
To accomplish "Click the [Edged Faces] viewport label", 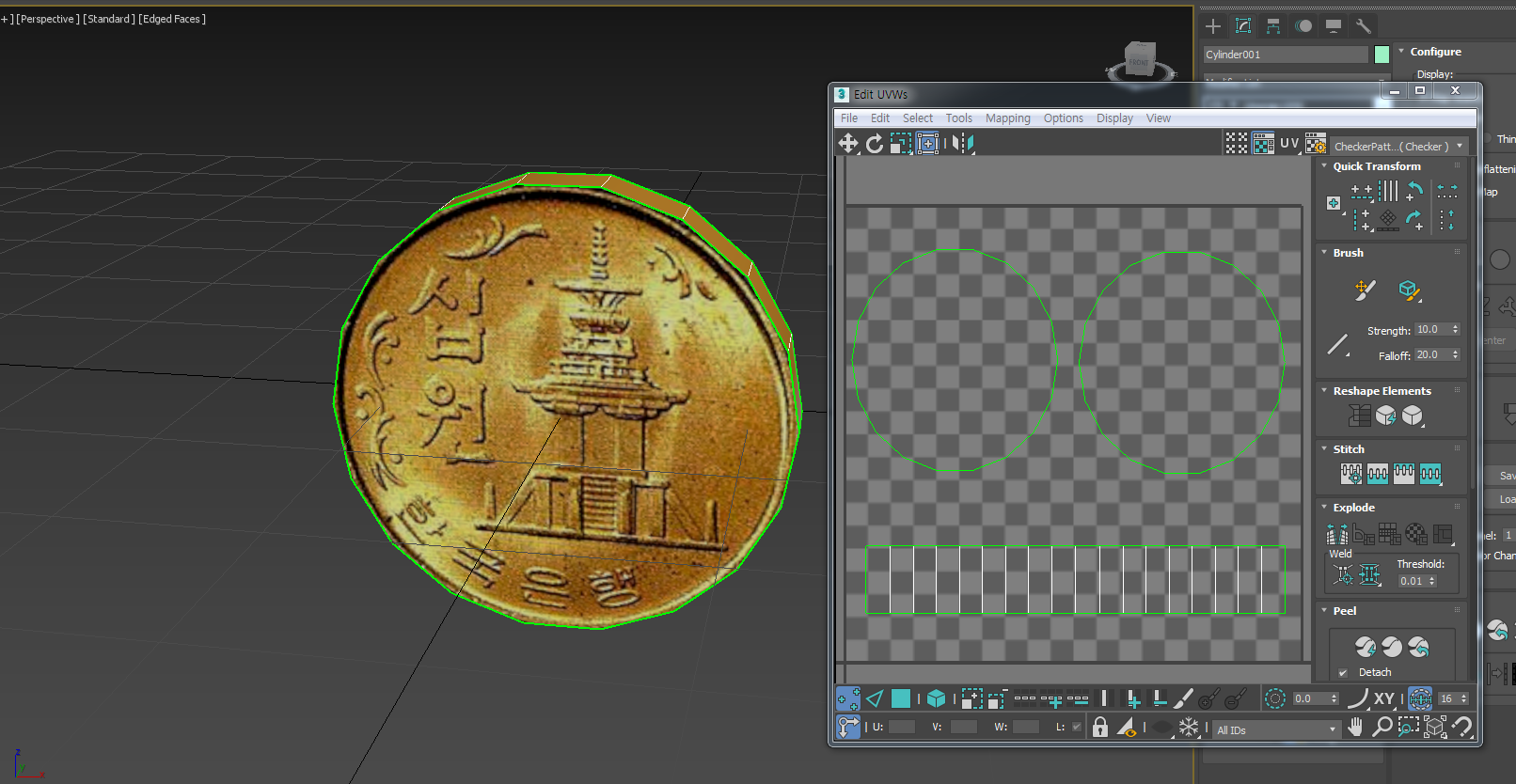I will (172, 19).
